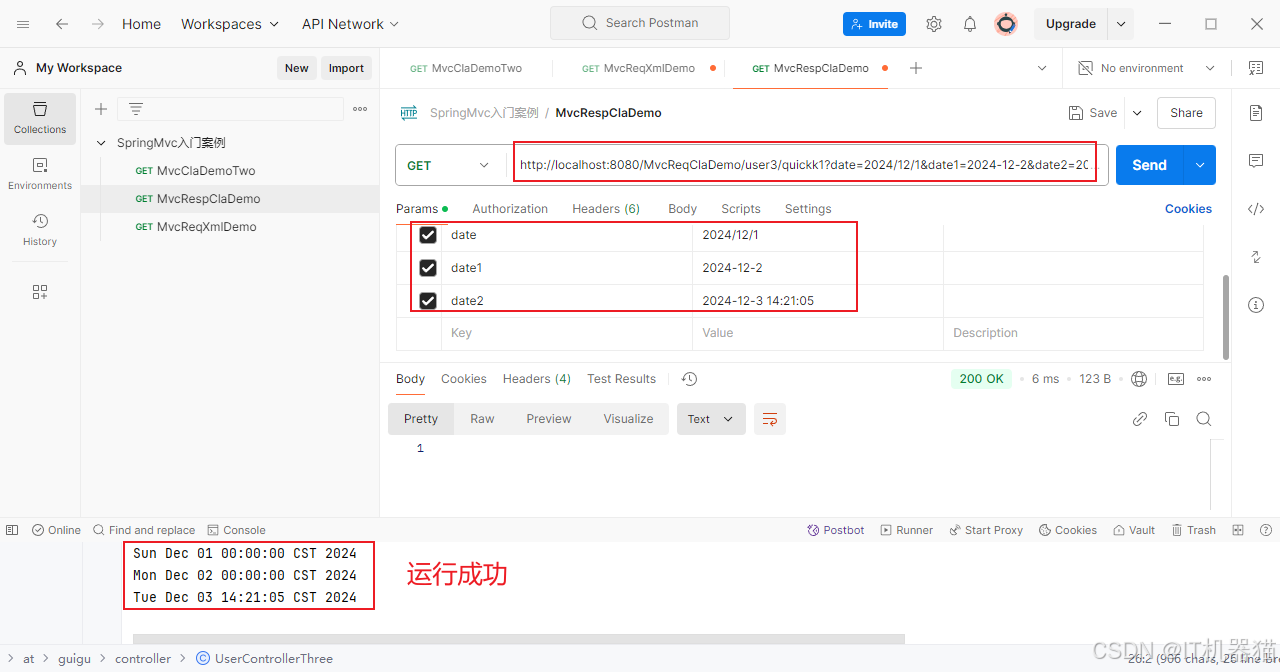Open the request info icon

click(1256, 305)
